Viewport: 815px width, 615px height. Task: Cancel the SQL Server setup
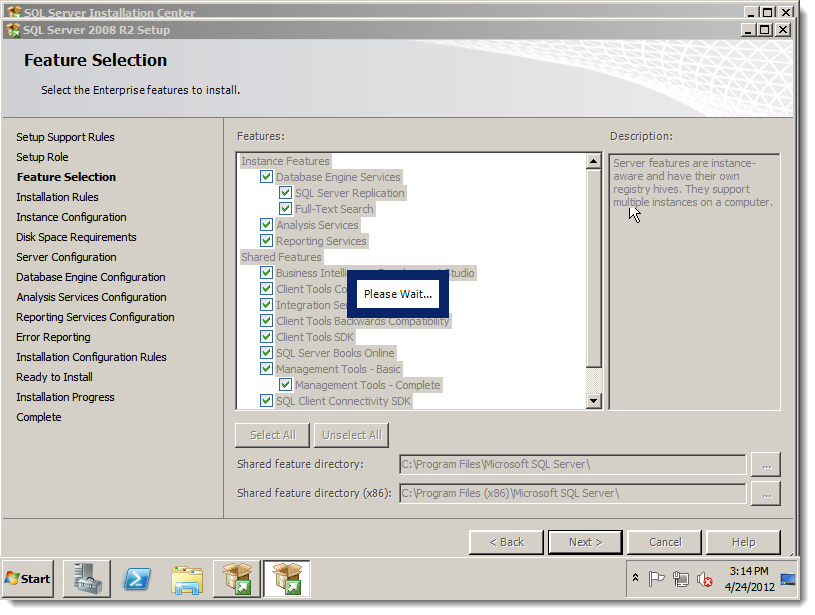tap(665, 542)
